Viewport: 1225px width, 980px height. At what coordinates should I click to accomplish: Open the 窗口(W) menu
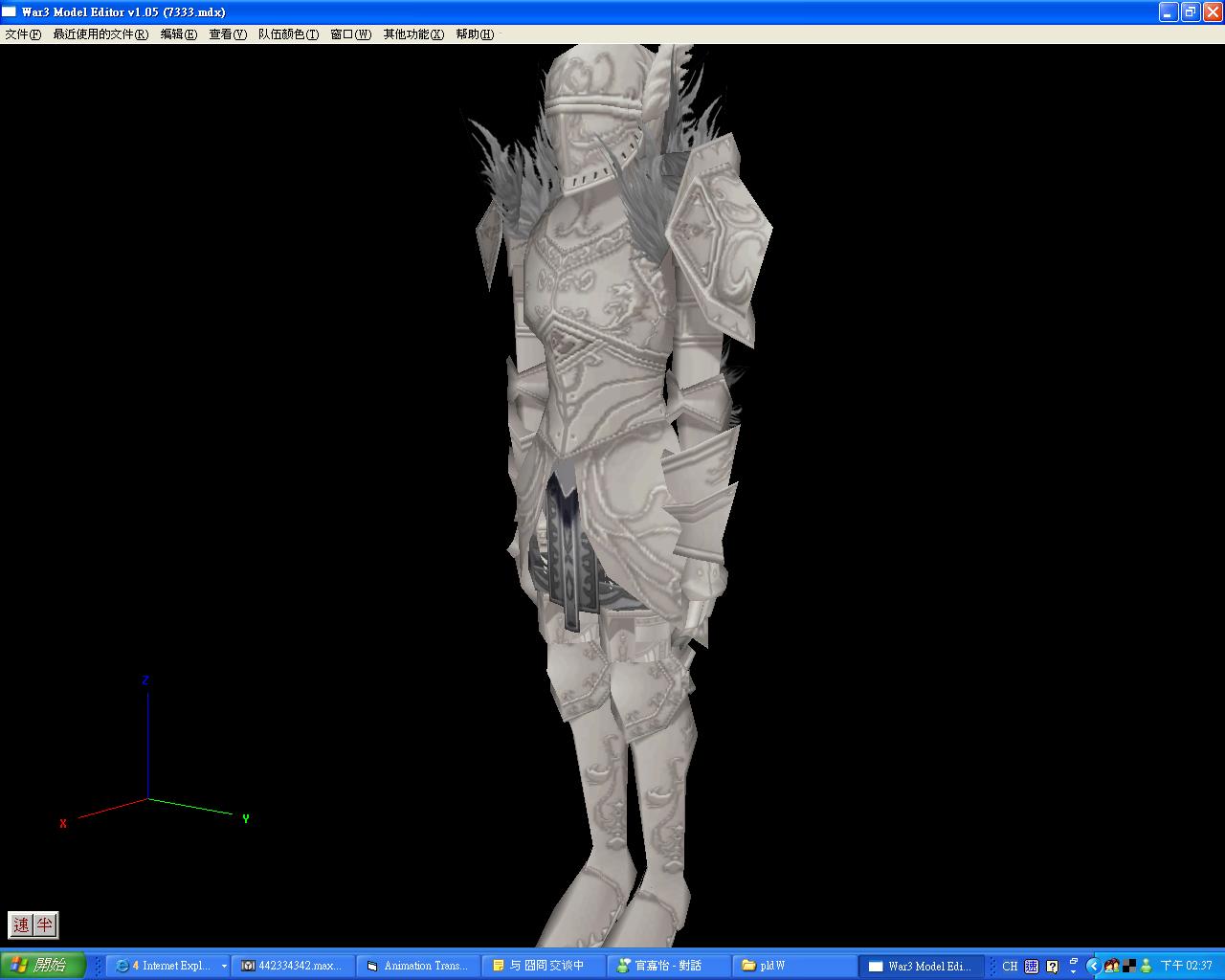point(350,34)
